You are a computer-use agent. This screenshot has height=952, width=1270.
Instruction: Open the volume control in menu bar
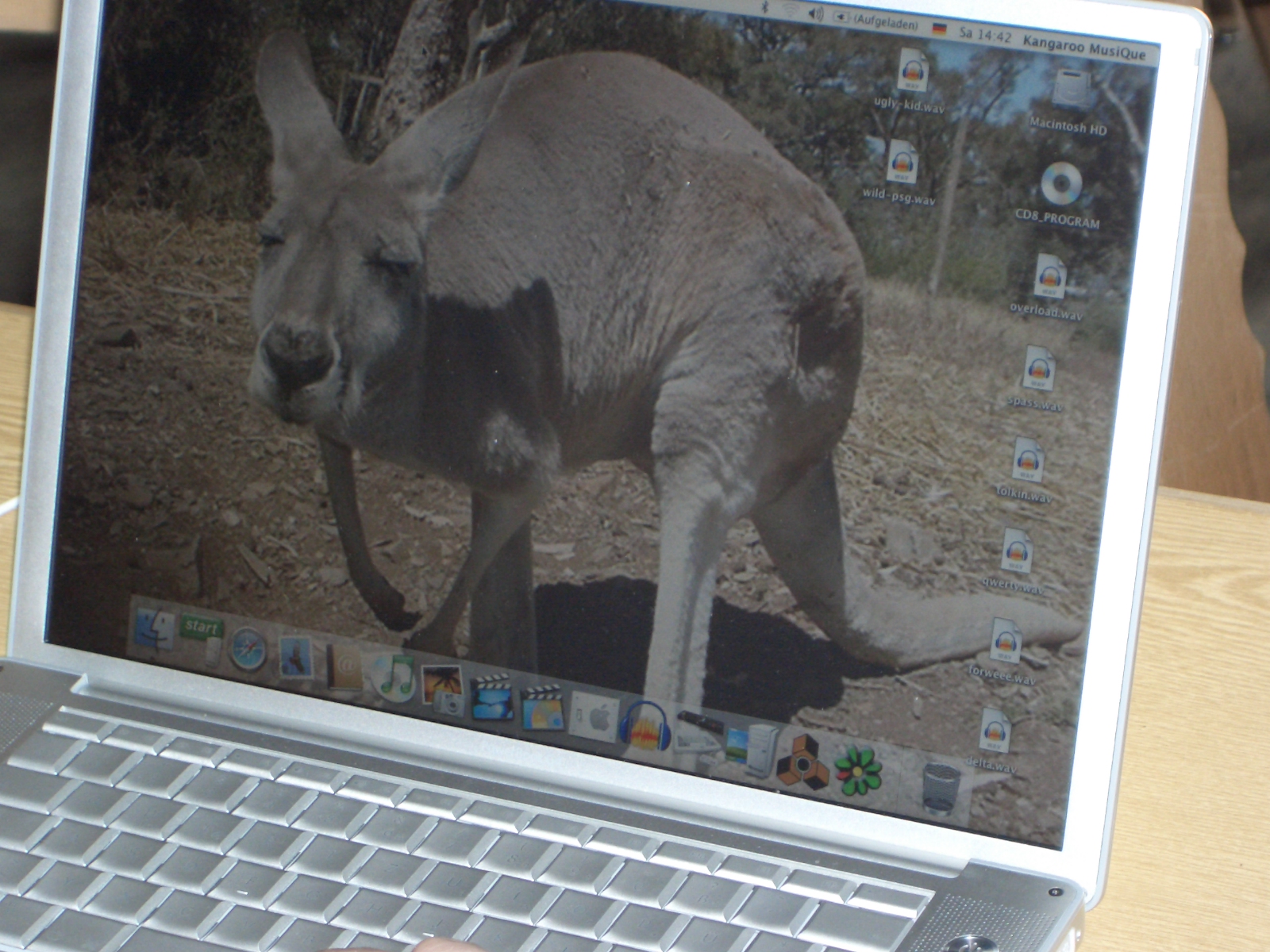[815, 13]
